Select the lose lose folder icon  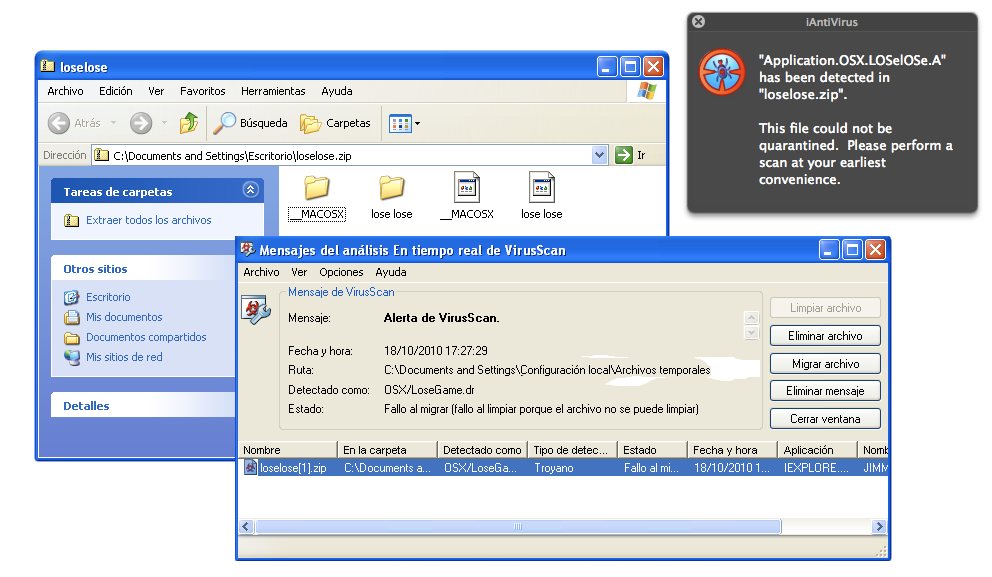pyautogui.click(x=392, y=187)
